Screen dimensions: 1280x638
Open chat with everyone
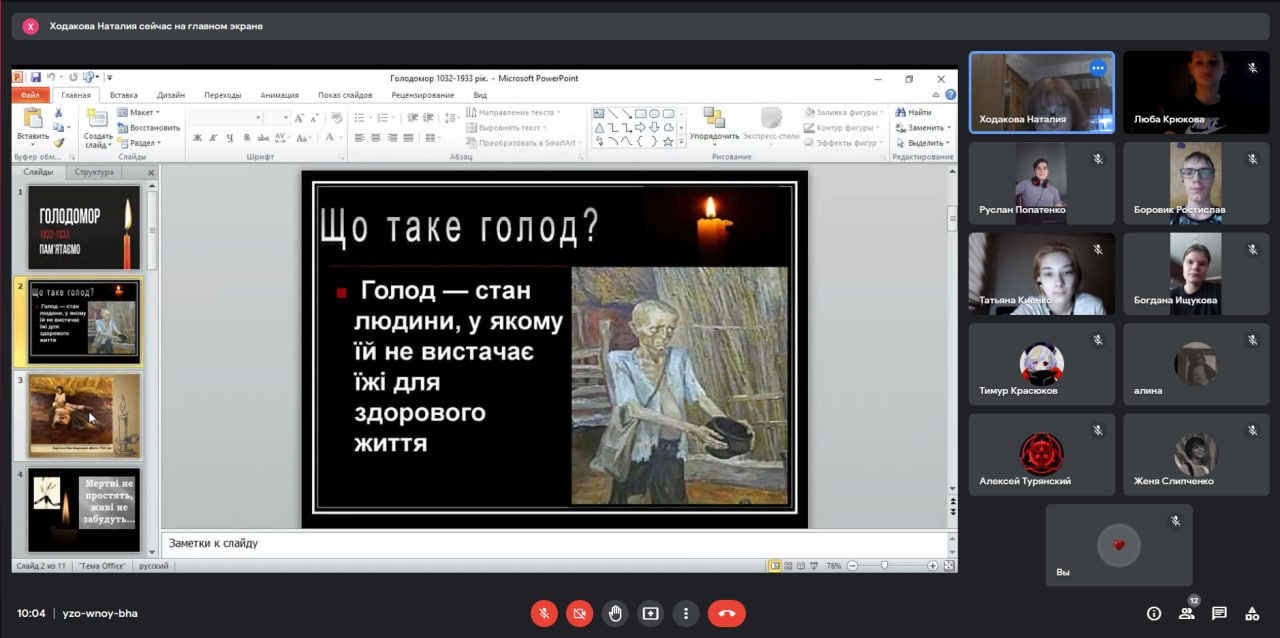point(1219,613)
